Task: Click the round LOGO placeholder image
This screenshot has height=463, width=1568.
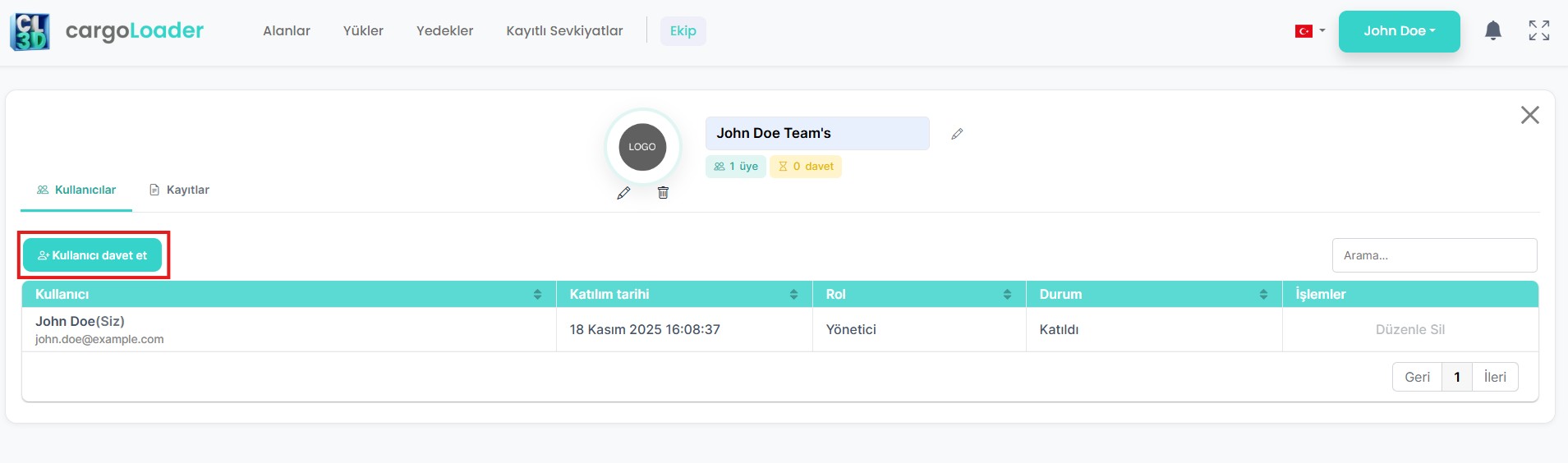Action: click(642, 147)
